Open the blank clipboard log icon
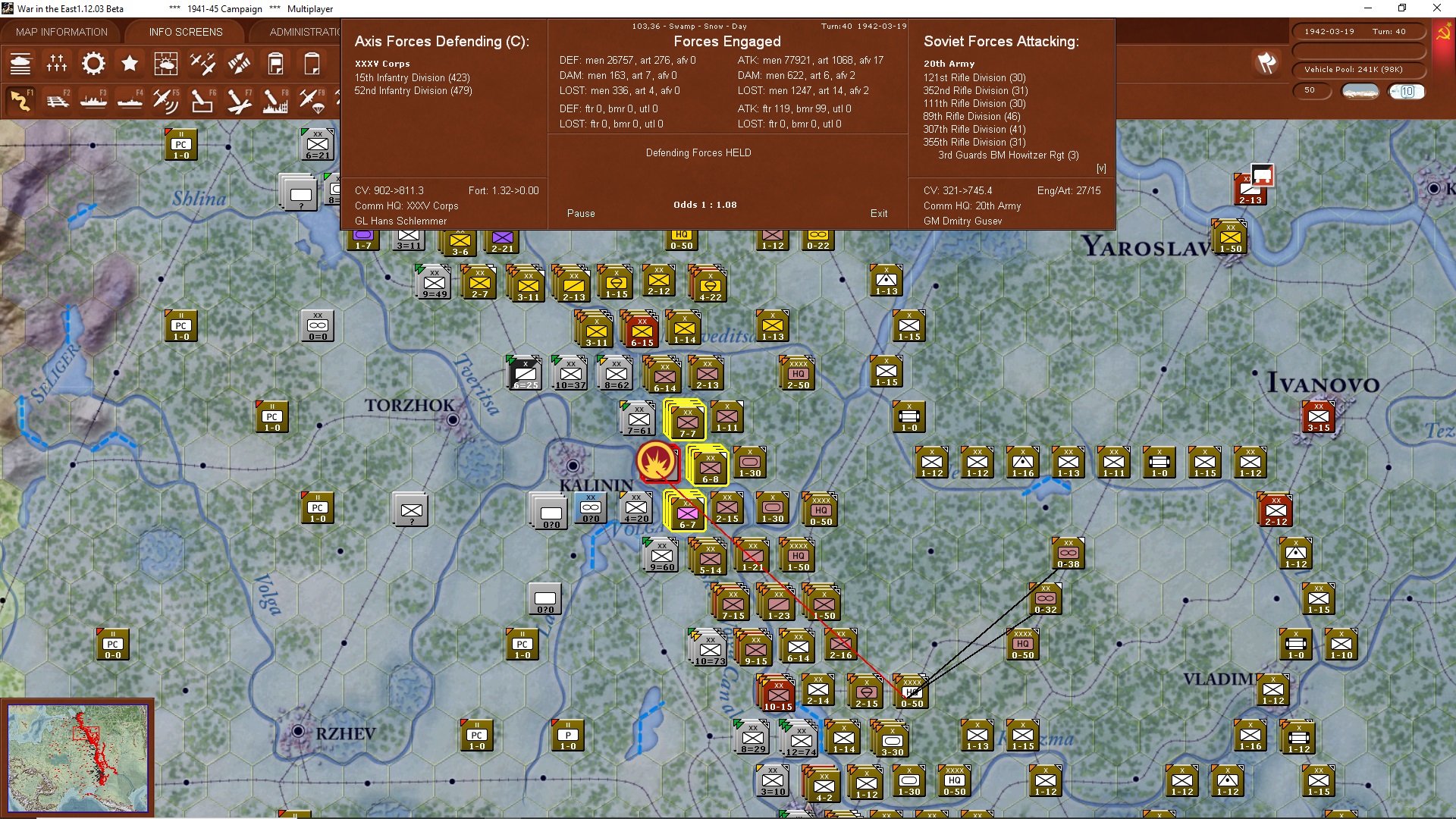 click(312, 64)
